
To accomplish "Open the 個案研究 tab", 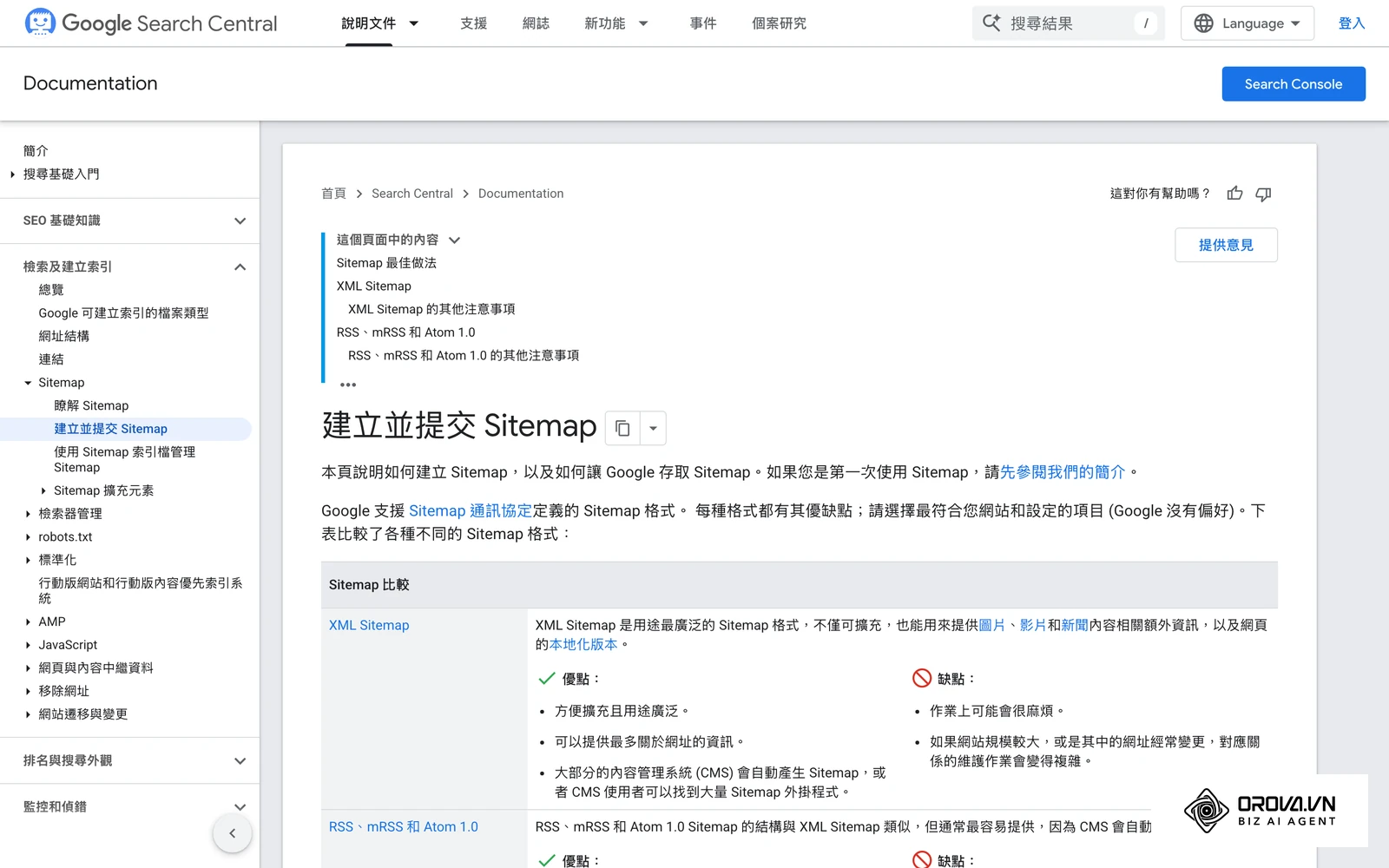I will click(779, 23).
